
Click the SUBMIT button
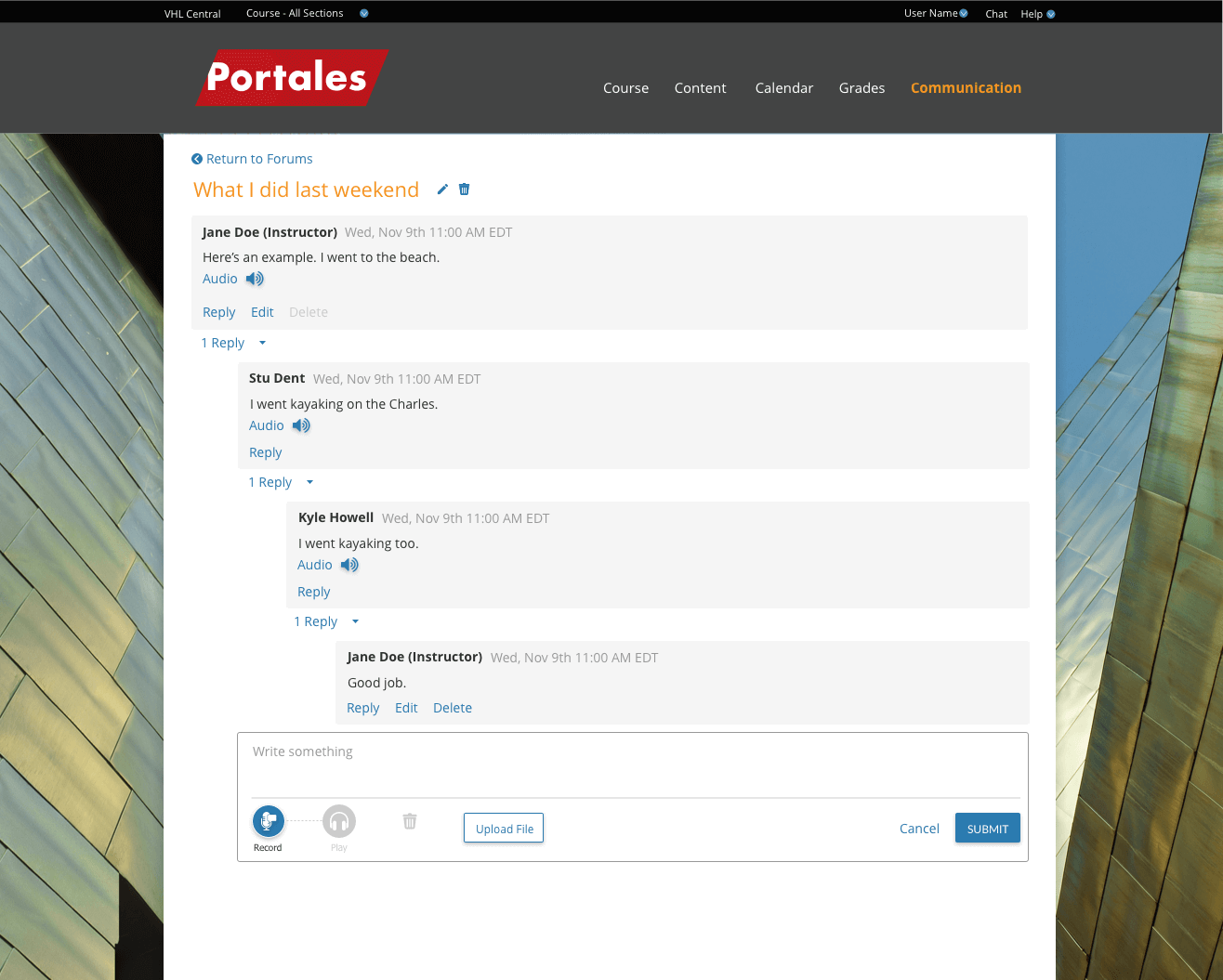pos(988,829)
